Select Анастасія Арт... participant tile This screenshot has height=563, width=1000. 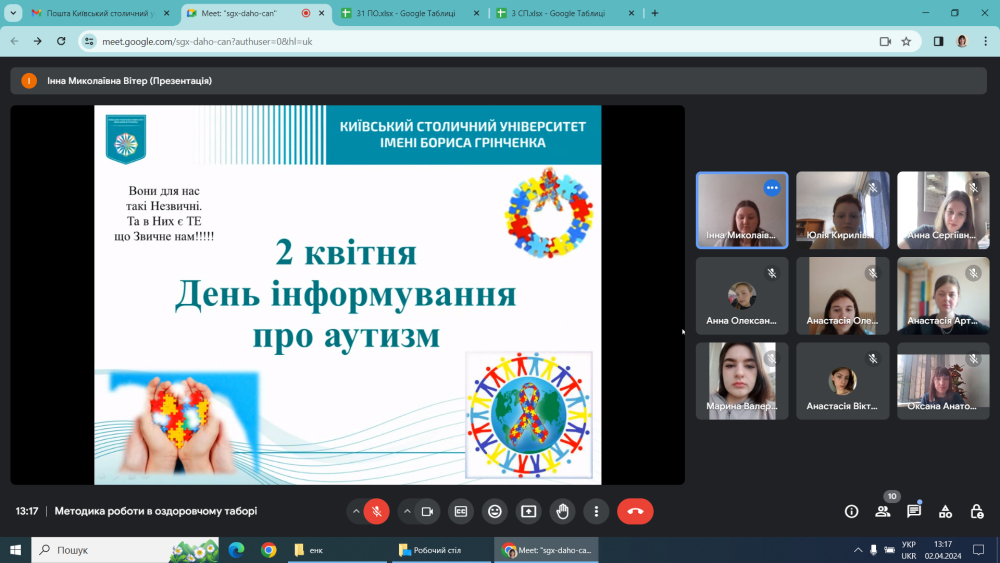tap(943, 296)
